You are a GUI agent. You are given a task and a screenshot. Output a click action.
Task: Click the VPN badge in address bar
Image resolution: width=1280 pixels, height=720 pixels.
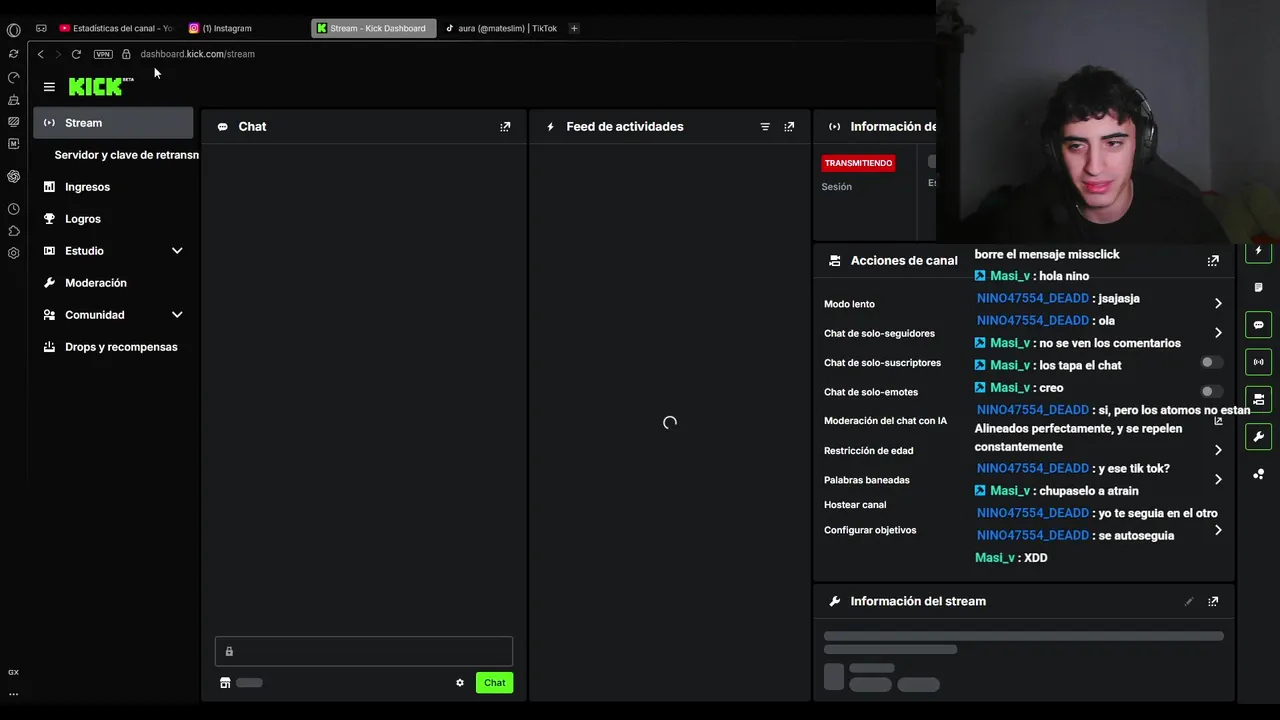point(103,54)
